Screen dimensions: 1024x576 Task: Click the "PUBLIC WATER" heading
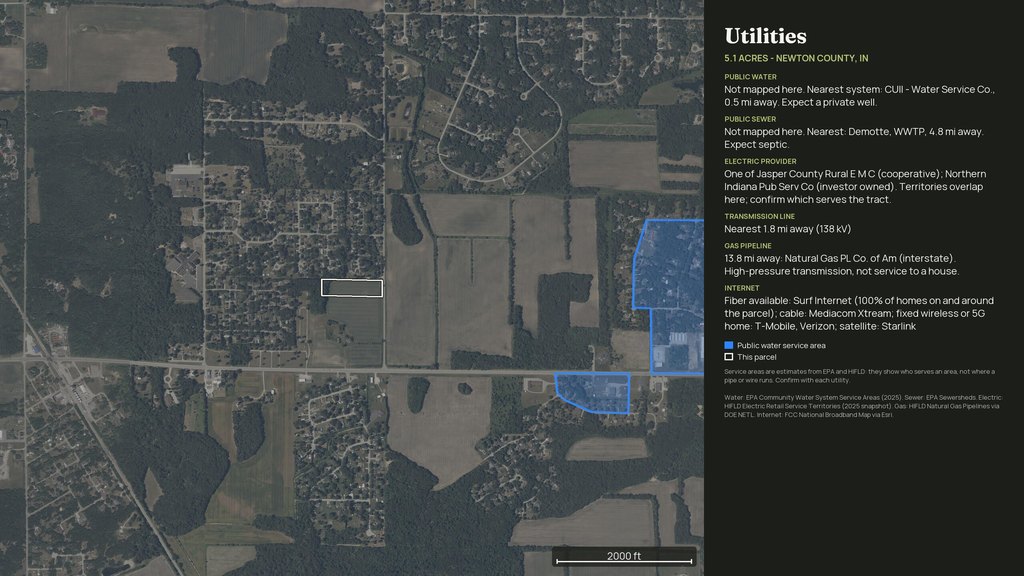coord(750,77)
